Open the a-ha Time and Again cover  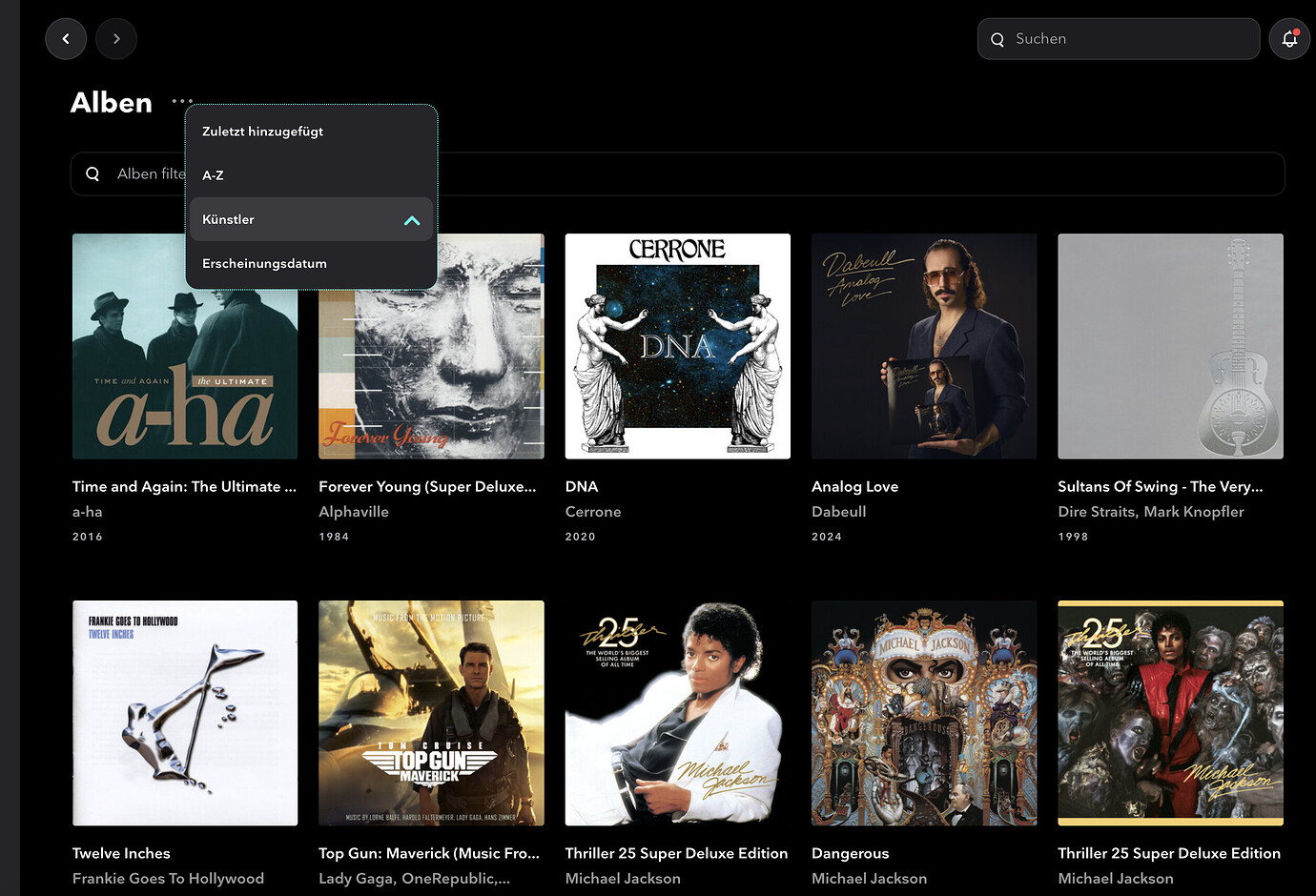pyautogui.click(x=185, y=346)
